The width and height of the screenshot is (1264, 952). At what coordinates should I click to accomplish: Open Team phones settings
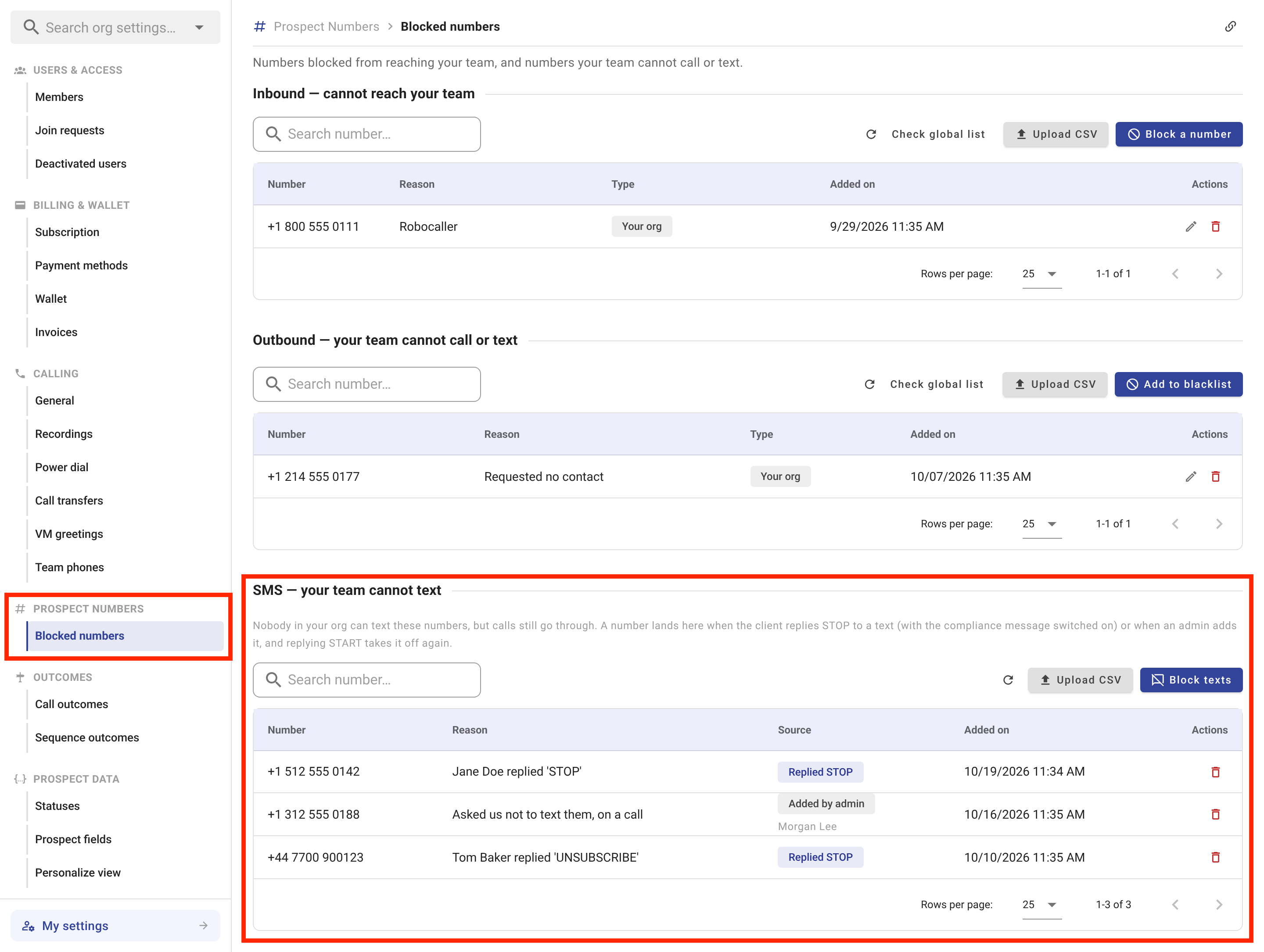click(x=69, y=567)
